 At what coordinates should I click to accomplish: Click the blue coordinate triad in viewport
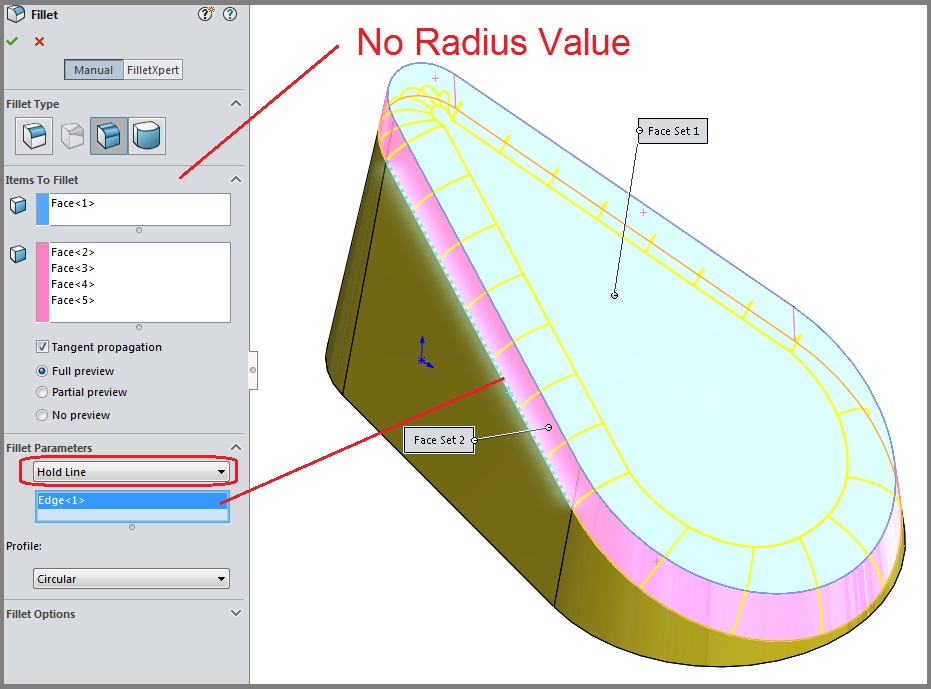(424, 353)
